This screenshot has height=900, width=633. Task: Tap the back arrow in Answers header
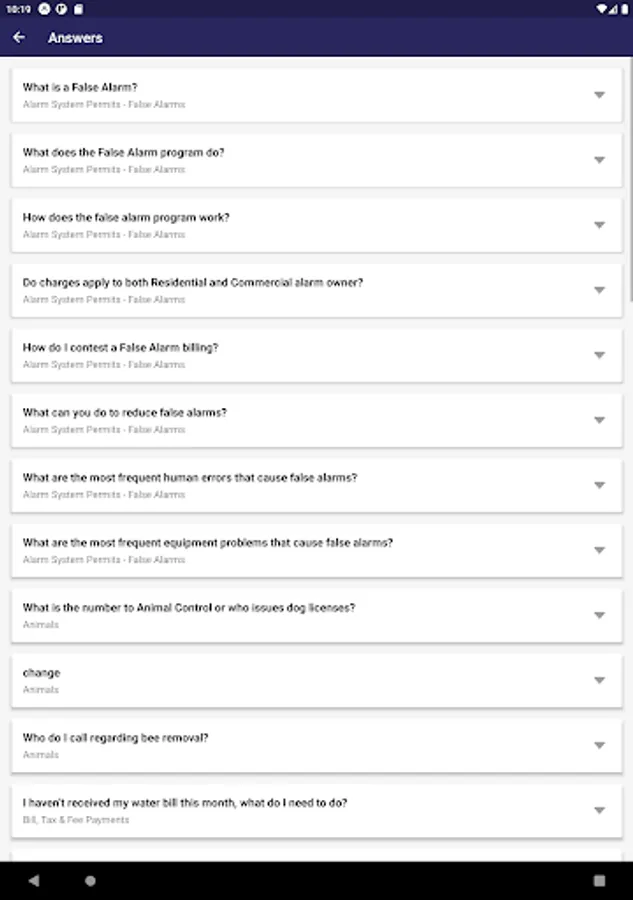point(19,38)
